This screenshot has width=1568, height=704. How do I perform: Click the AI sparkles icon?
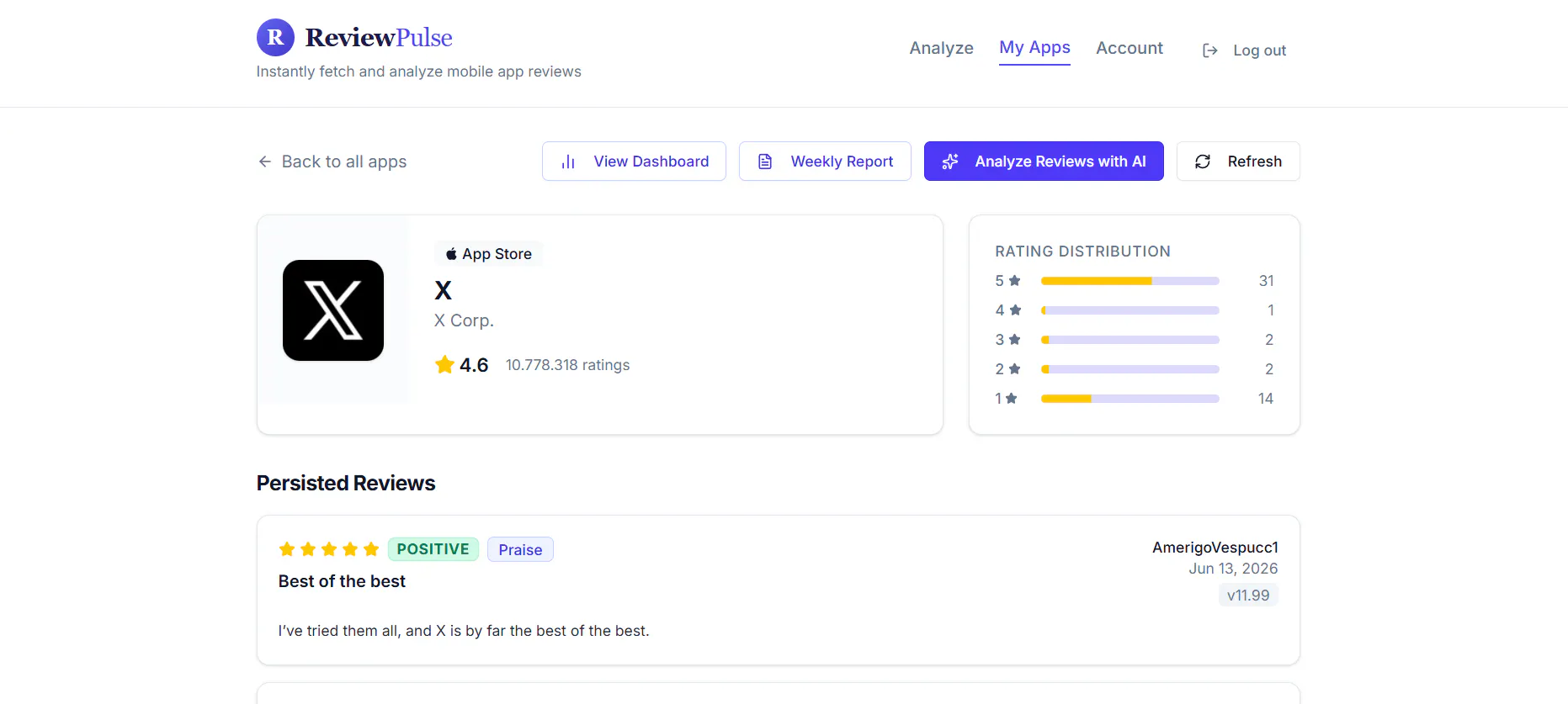[950, 161]
